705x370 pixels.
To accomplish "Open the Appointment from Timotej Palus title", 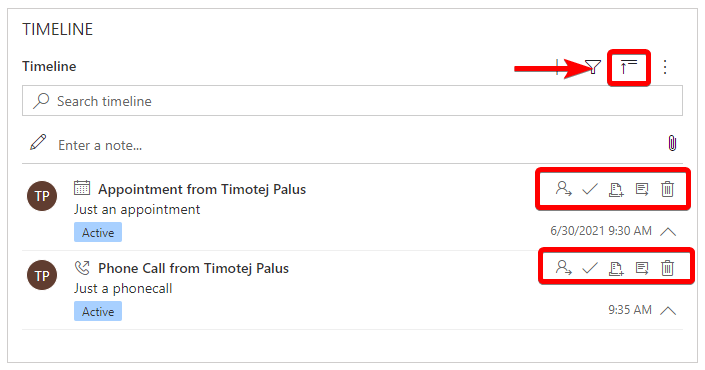I will 202,189.
